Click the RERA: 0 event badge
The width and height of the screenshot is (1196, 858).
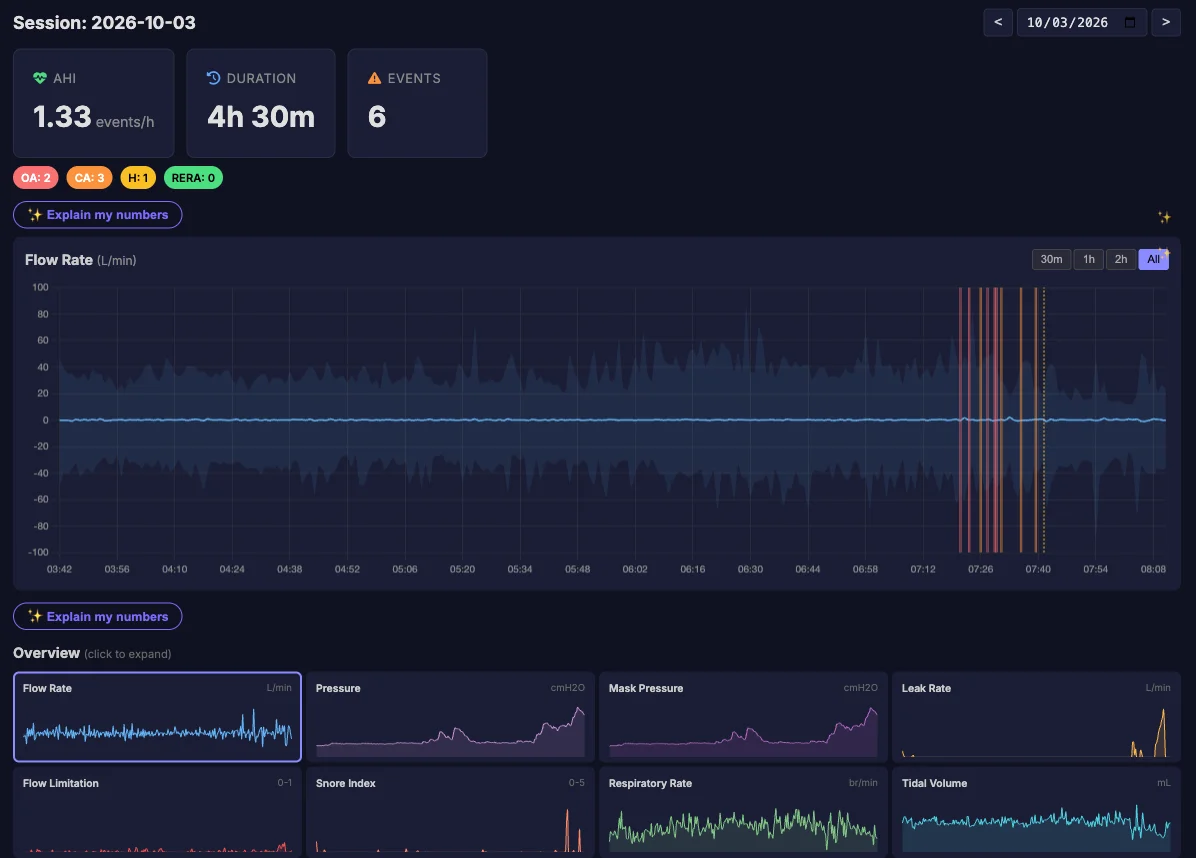(193, 178)
